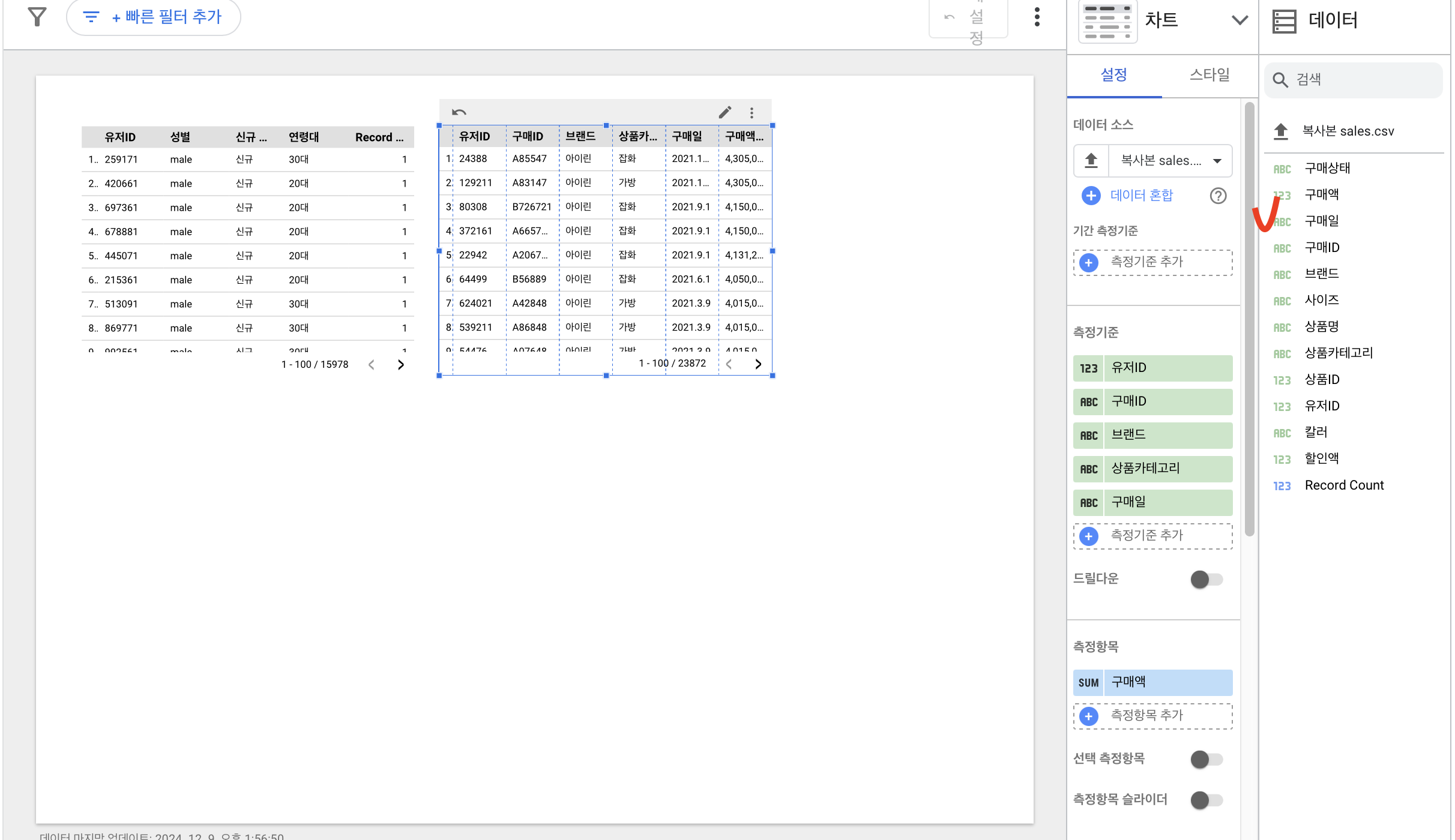Click the filter funnel icon
Screen dimensions: 1455x840
37,17
